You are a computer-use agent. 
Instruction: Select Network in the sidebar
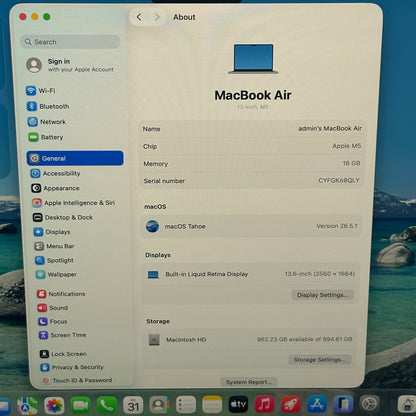(47, 122)
